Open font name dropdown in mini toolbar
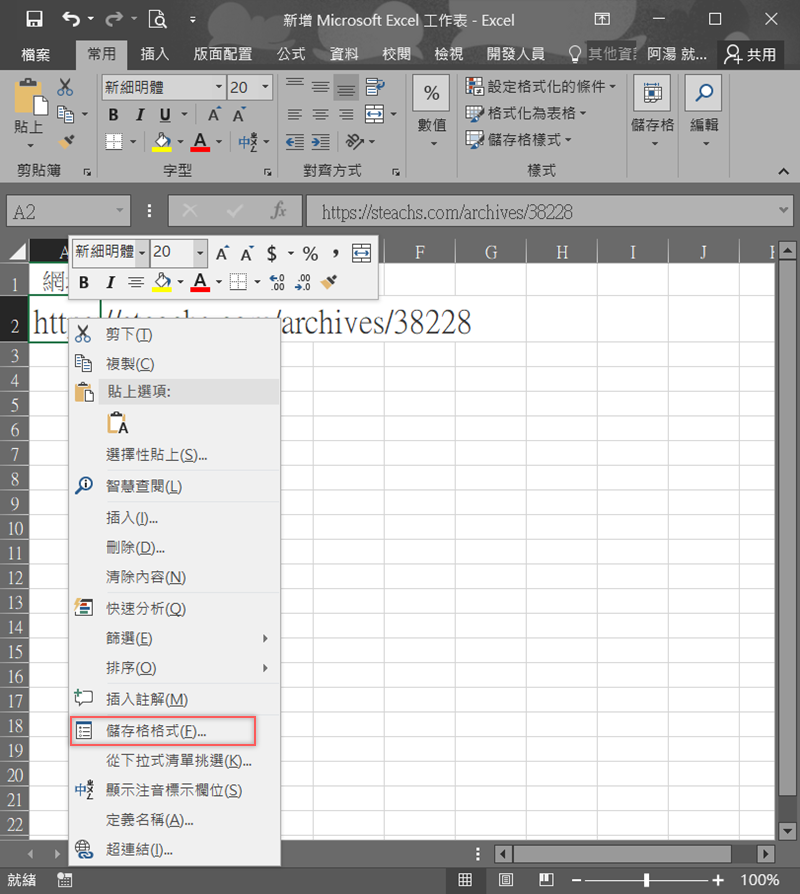The height and width of the screenshot is (894, 800). (x=142, y=253)
